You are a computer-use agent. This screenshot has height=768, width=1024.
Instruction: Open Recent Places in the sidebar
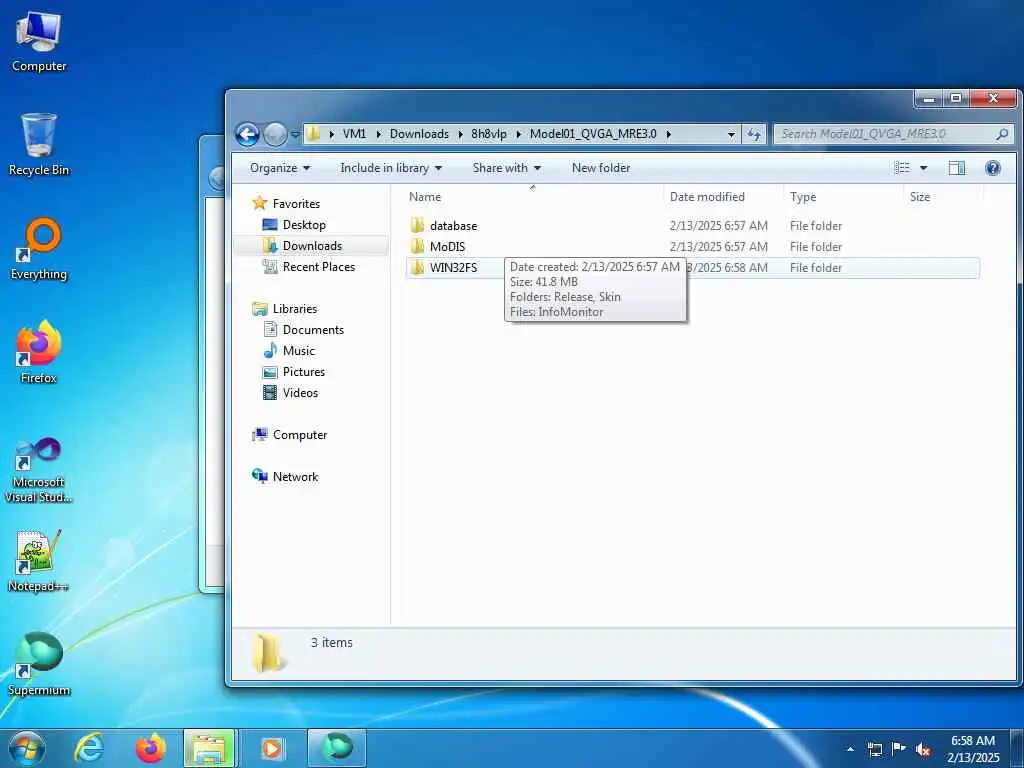point(319,266)
